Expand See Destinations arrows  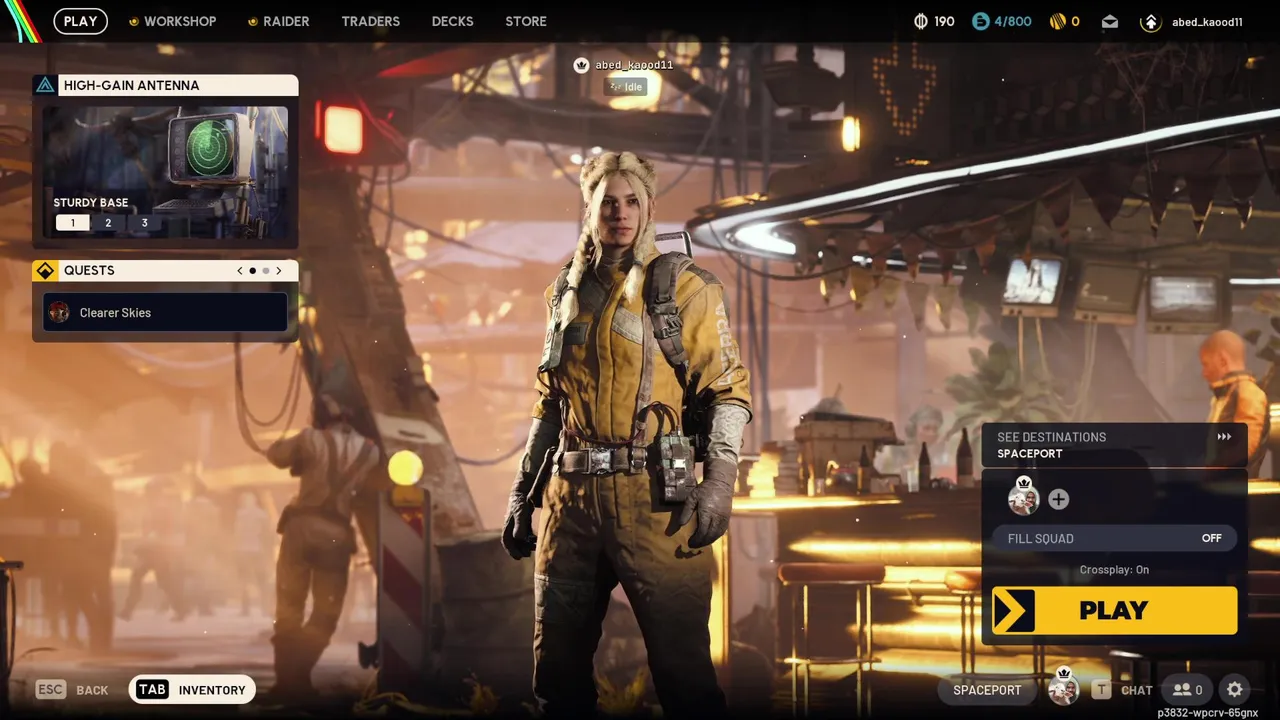coord(1224,437)
